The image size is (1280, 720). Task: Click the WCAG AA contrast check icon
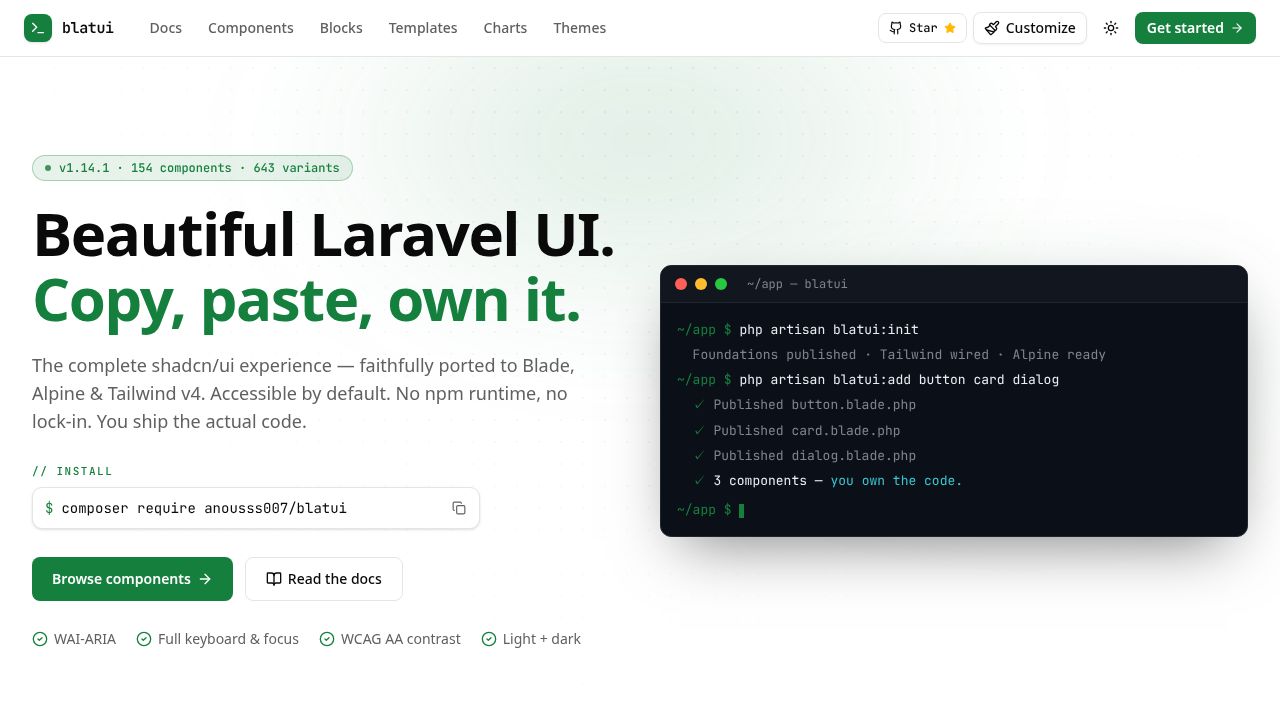click(x=327, y=639)
